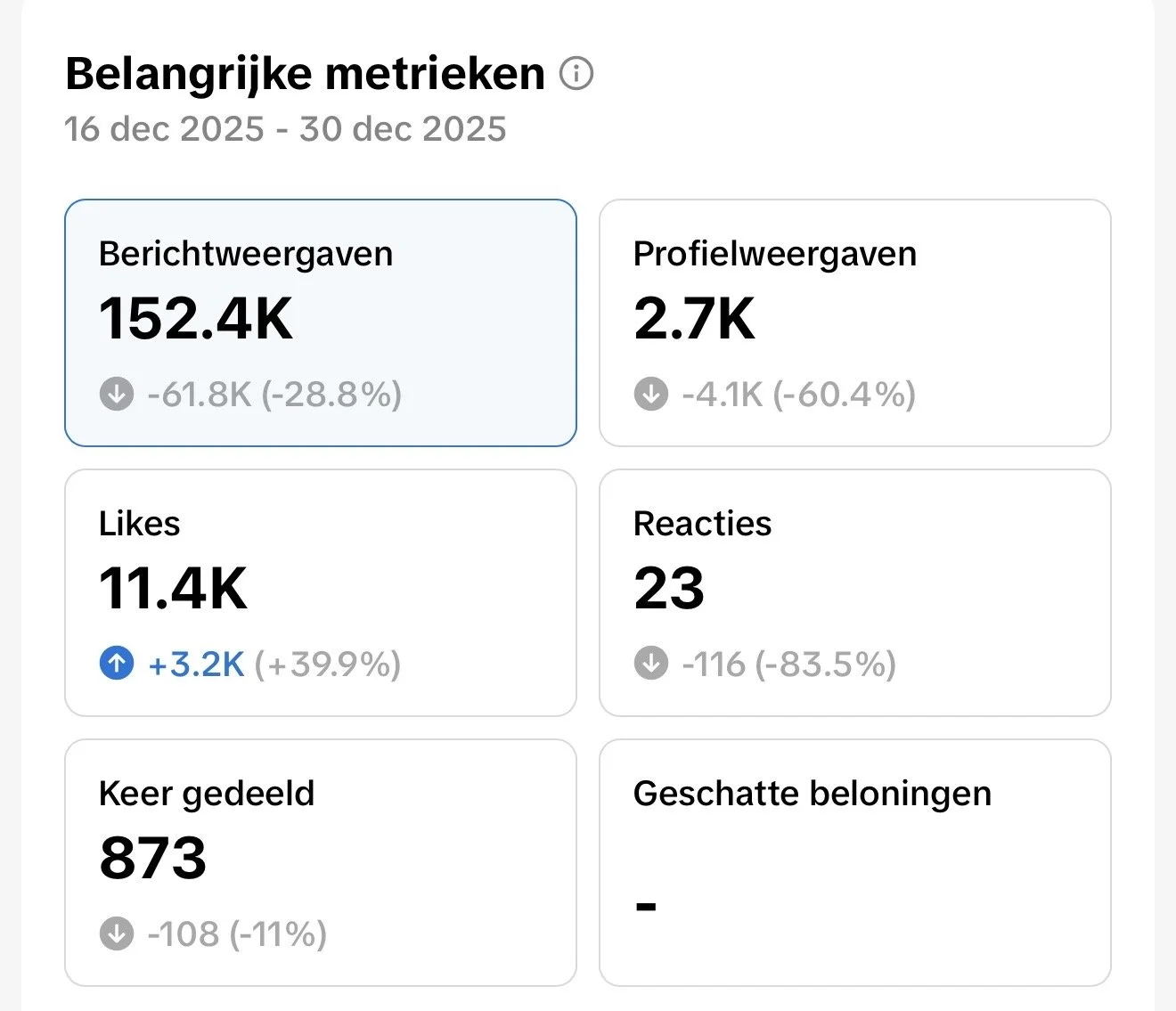
Task: Click the Belangrijke metrieken heading
Action: 305,74
